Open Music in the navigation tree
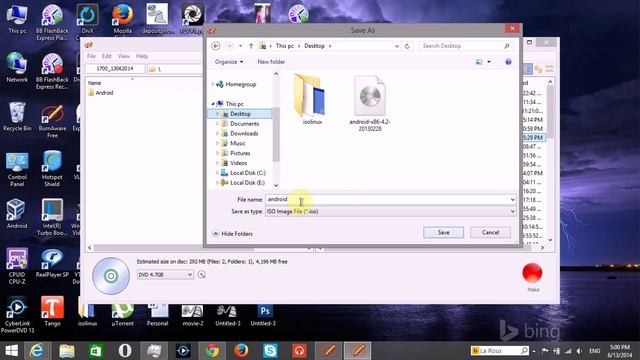 click(x=238, y=143)
